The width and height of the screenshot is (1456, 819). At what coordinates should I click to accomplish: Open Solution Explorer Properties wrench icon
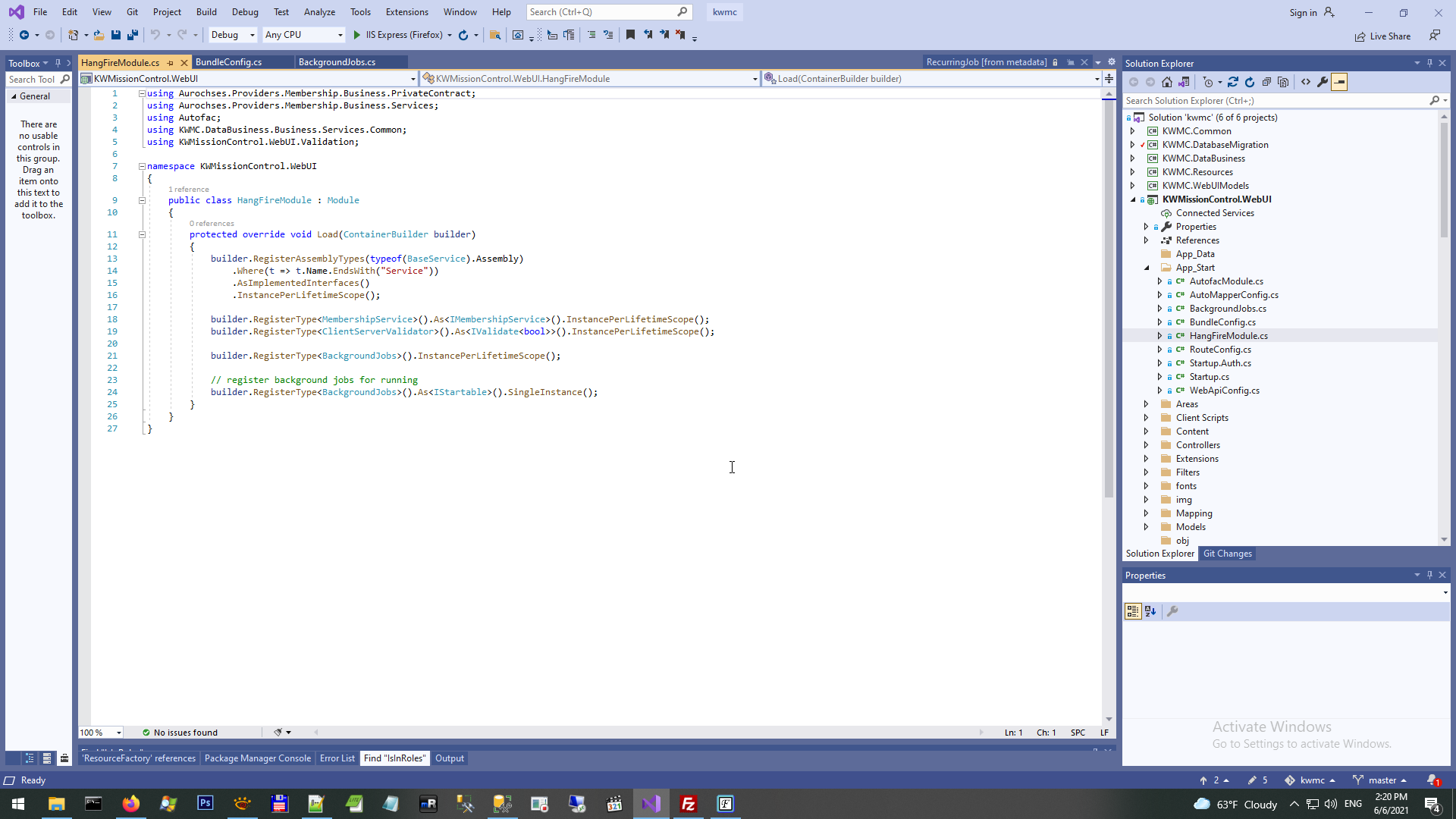pyautogui.click(x=1323, y=82)
